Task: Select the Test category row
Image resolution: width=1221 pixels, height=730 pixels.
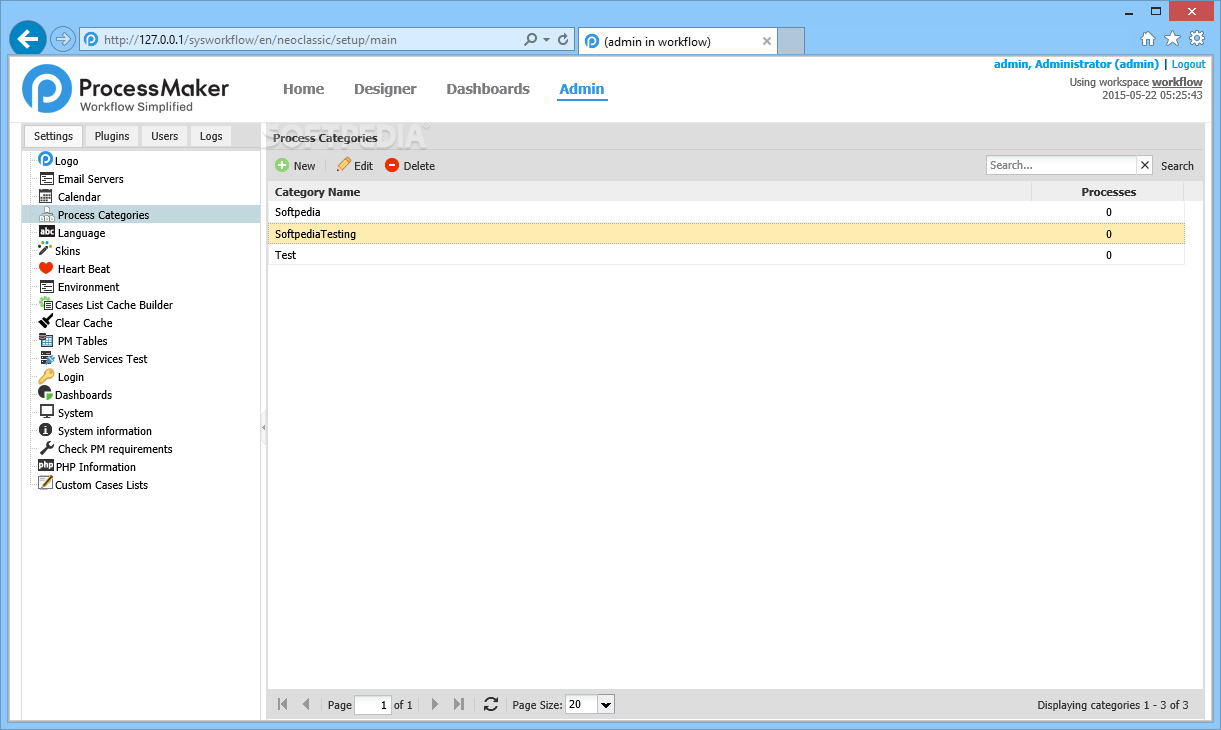Action: [x=726, y=255]
